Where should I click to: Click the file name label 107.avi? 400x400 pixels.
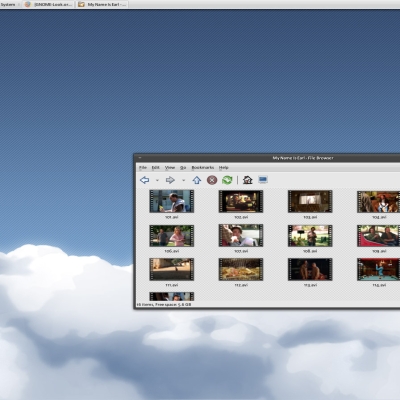(x=241, y=251)
